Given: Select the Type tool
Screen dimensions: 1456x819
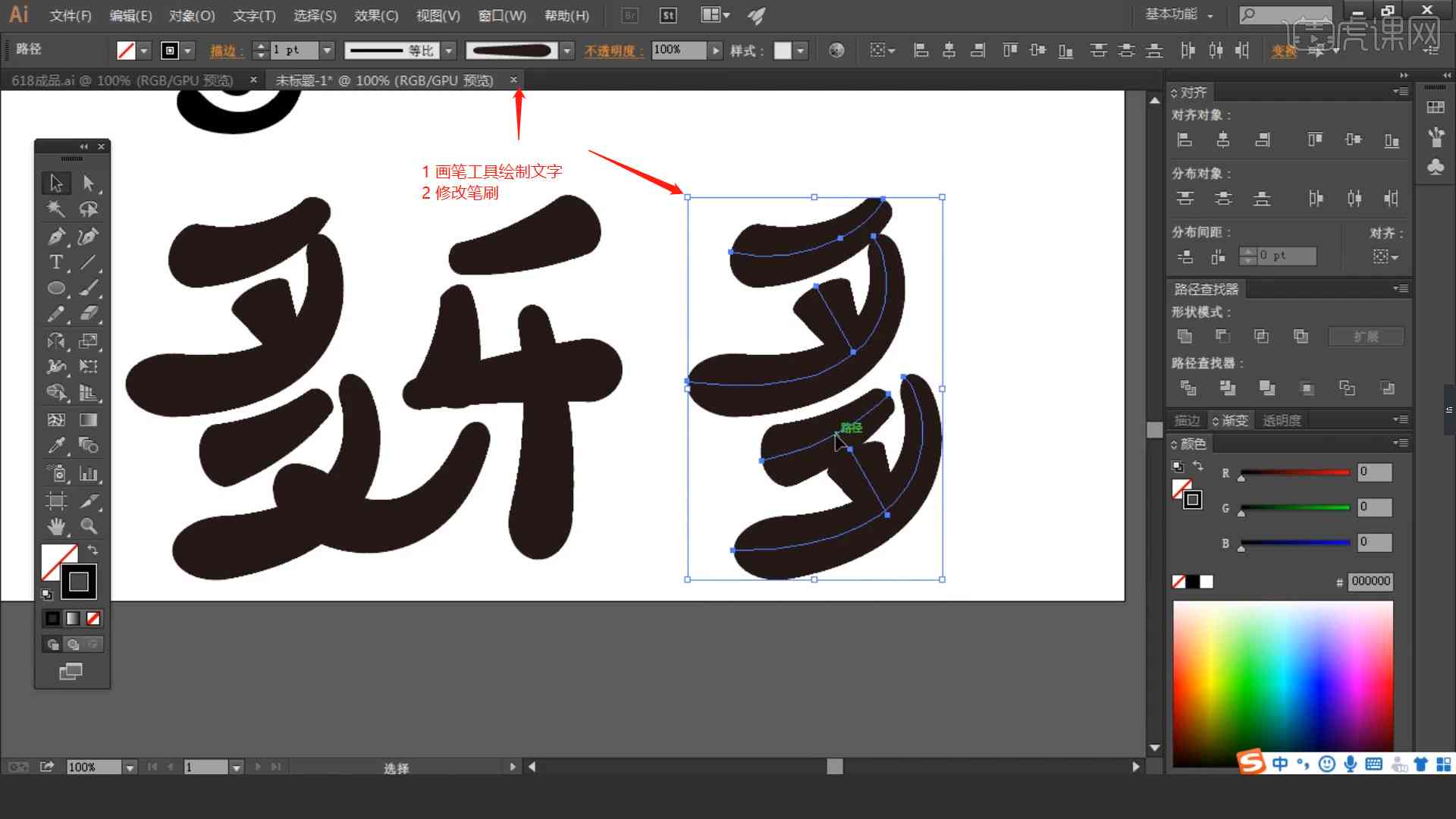Looking at the screenshot, I should [57, 262].
